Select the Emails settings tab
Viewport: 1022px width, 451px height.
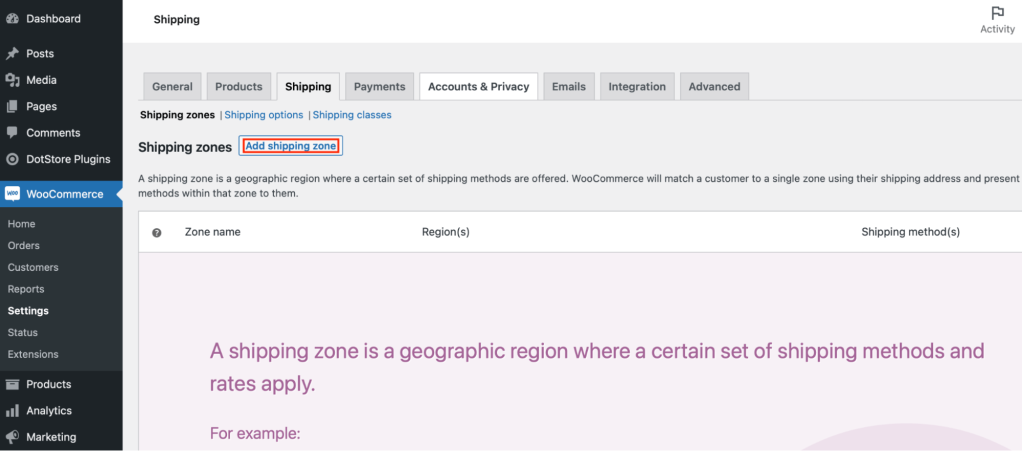(568, 86)
